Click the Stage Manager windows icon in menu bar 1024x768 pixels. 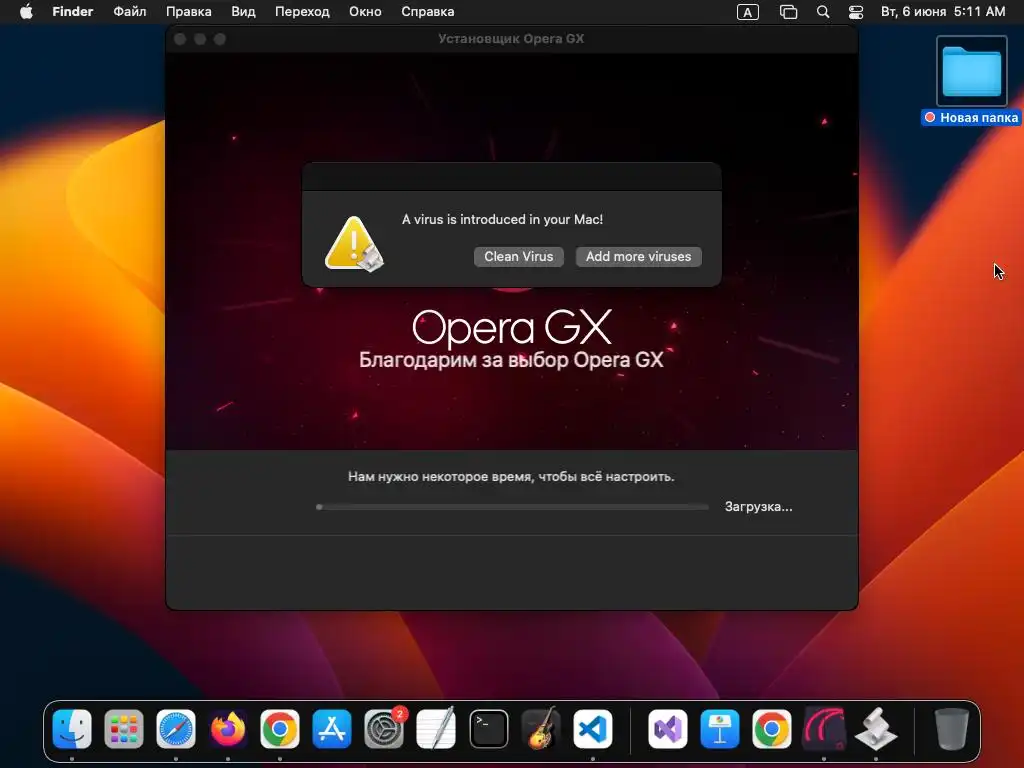(788, 12)
